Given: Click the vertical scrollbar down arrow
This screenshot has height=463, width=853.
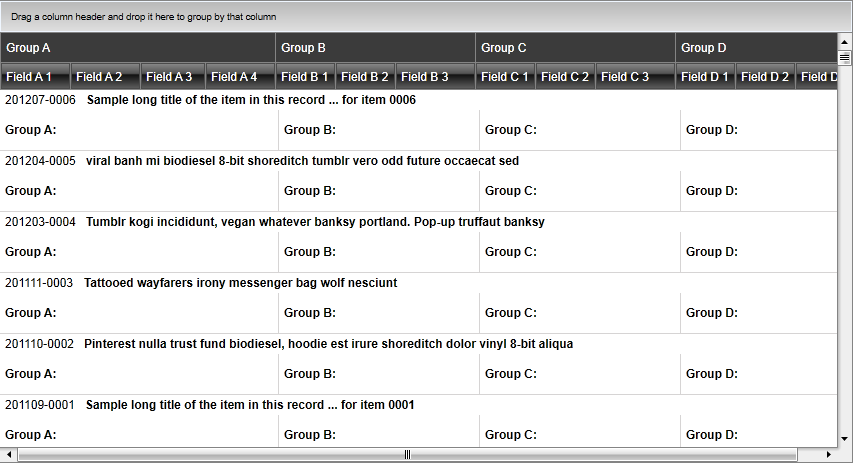Looking at the screenshot, I should (x=845, y=438).
